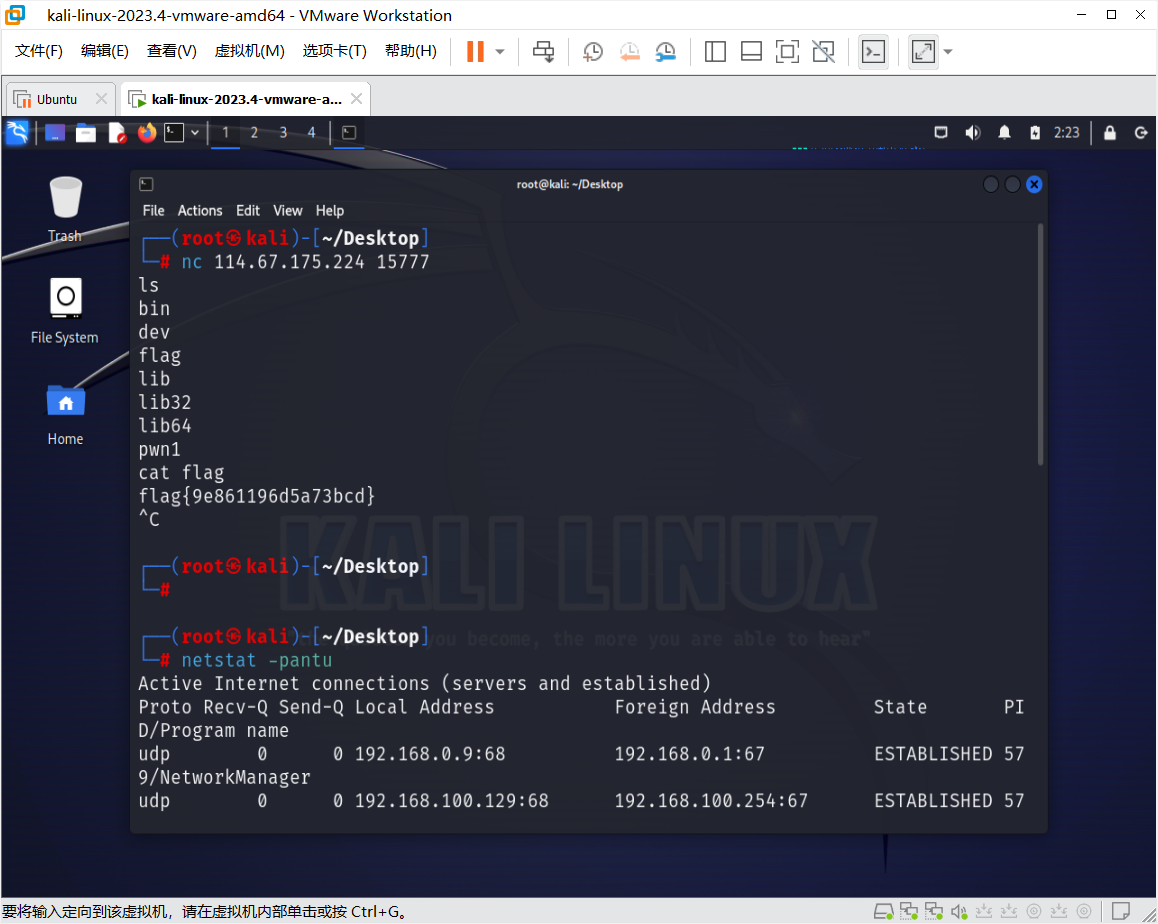Viewport: 1158px width, 924px height.
Task: Expand the terminal launcher dropdown arrow
Action: point(195,133)
